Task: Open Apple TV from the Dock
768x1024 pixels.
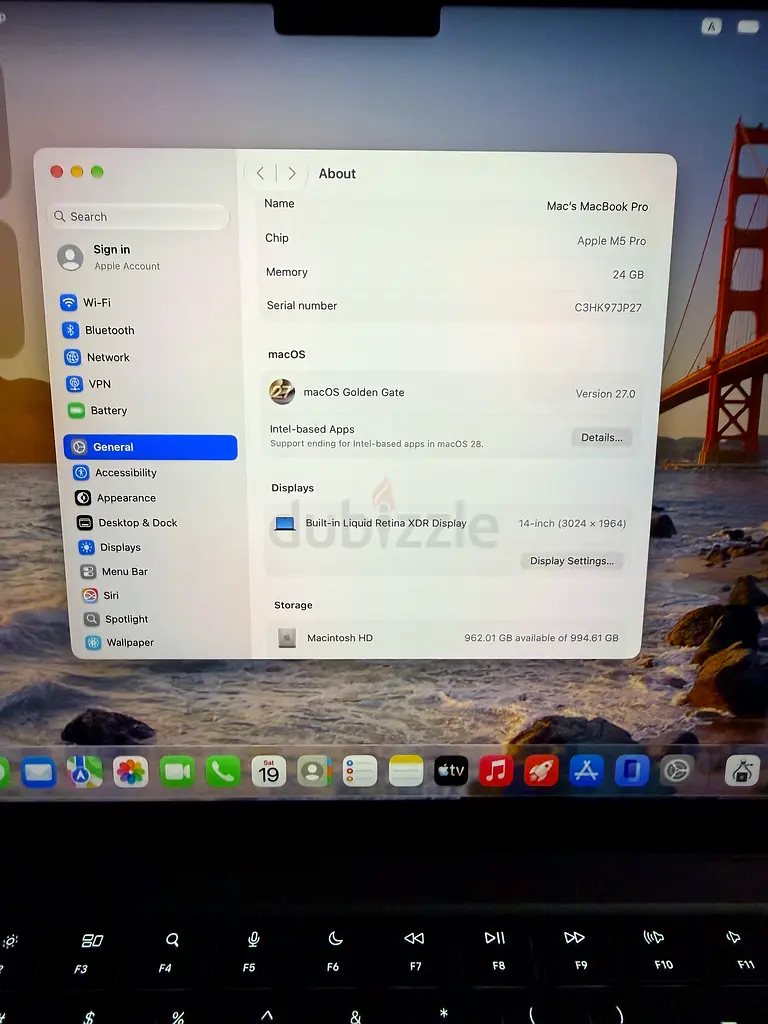Action: 451,771
